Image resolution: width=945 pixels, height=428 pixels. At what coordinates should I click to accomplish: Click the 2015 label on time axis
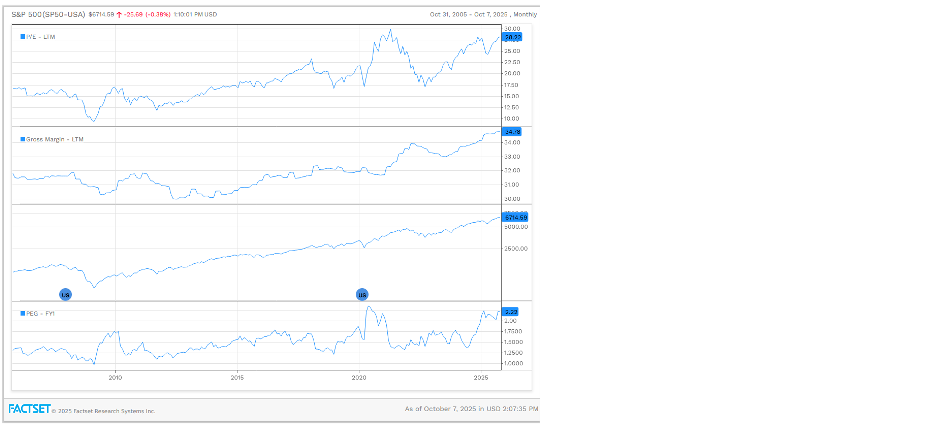point(237,378)
